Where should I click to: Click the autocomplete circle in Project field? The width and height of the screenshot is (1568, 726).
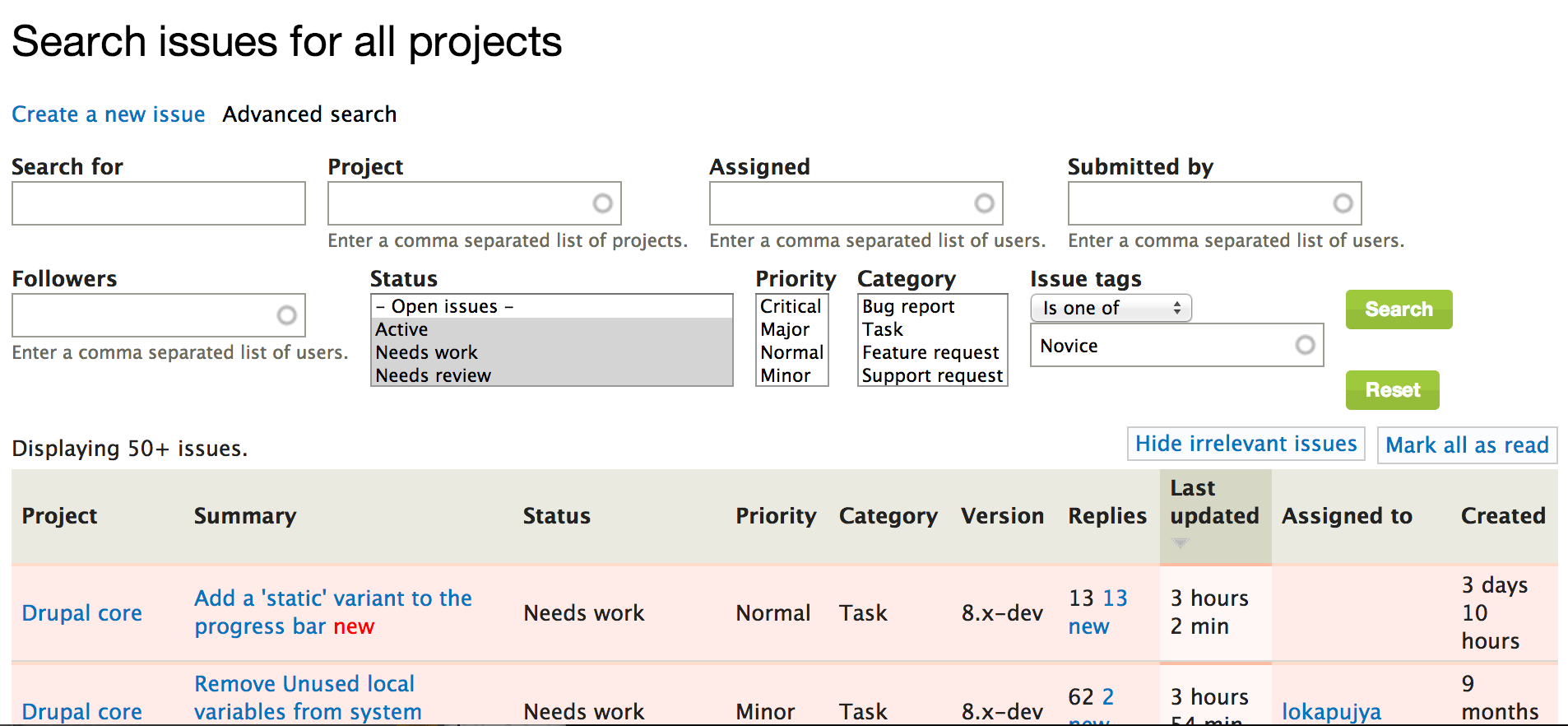pos(603,203)
